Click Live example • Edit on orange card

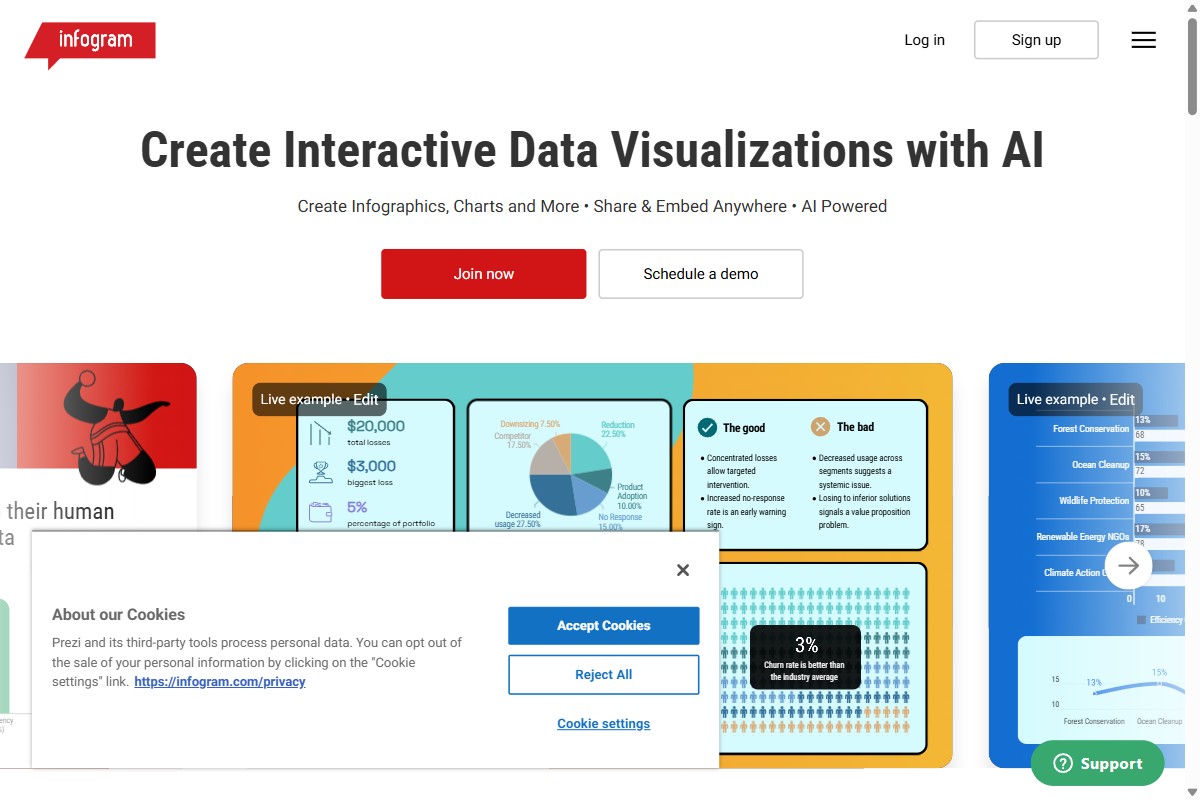tap(319, 399)
